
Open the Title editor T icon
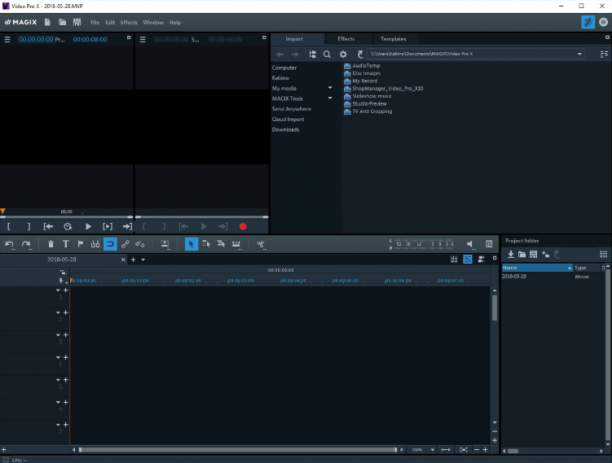point(66,244)
